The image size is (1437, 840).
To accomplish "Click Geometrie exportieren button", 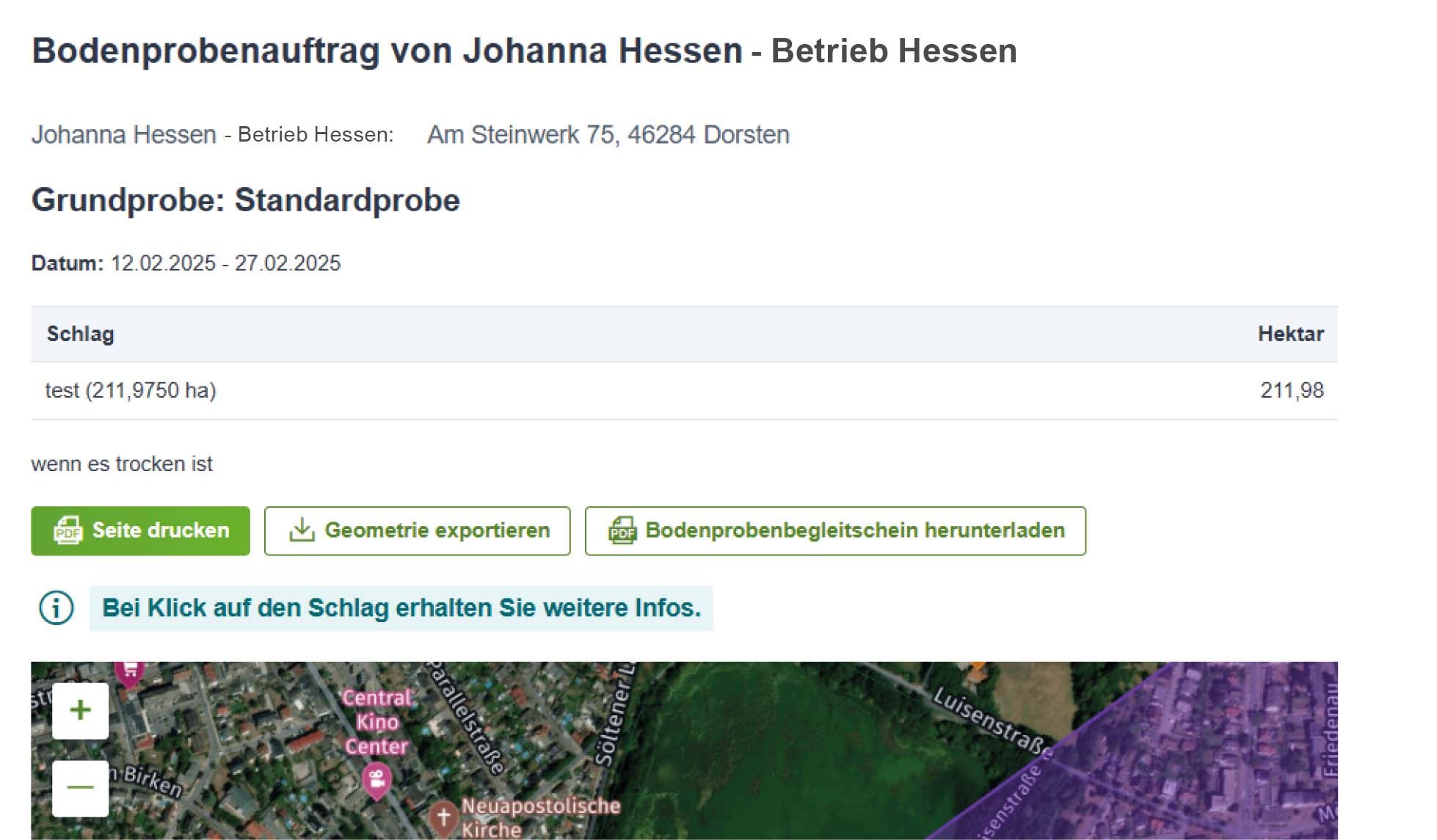I will click(417, 530).
